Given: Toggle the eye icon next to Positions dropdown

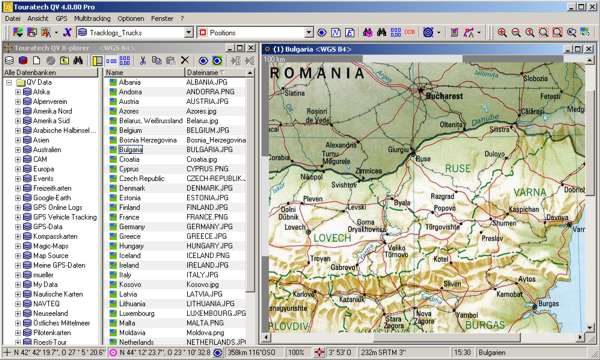Looking at the screenshot, I should click(x=322, y=33).
